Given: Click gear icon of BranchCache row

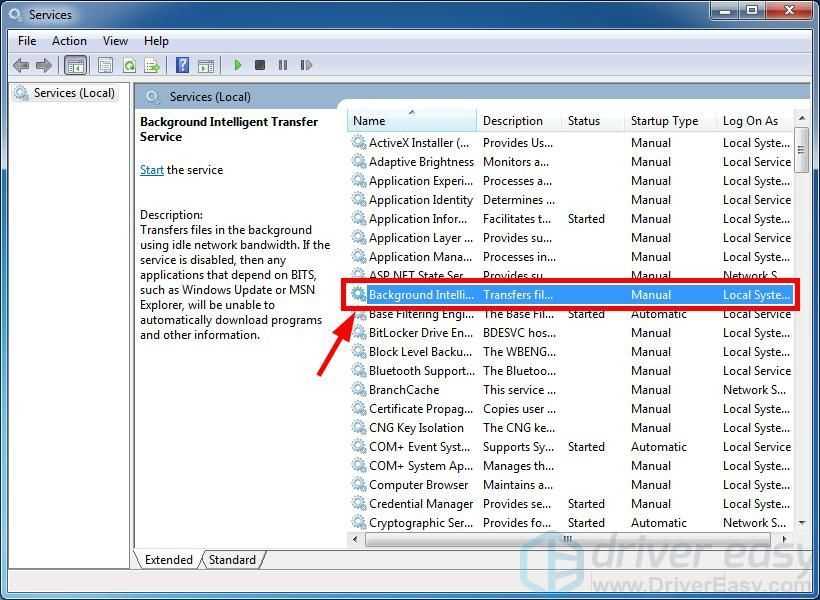Looking at the screenshot, I should point(359,389).
